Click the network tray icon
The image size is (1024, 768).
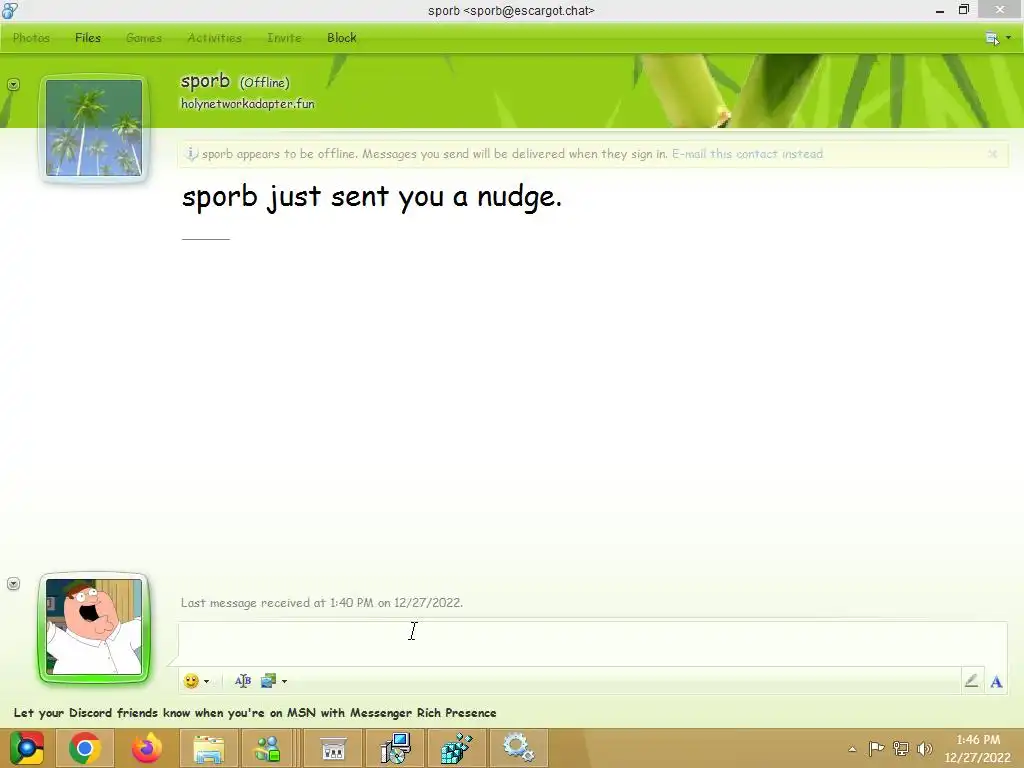[x=901, y=748]
